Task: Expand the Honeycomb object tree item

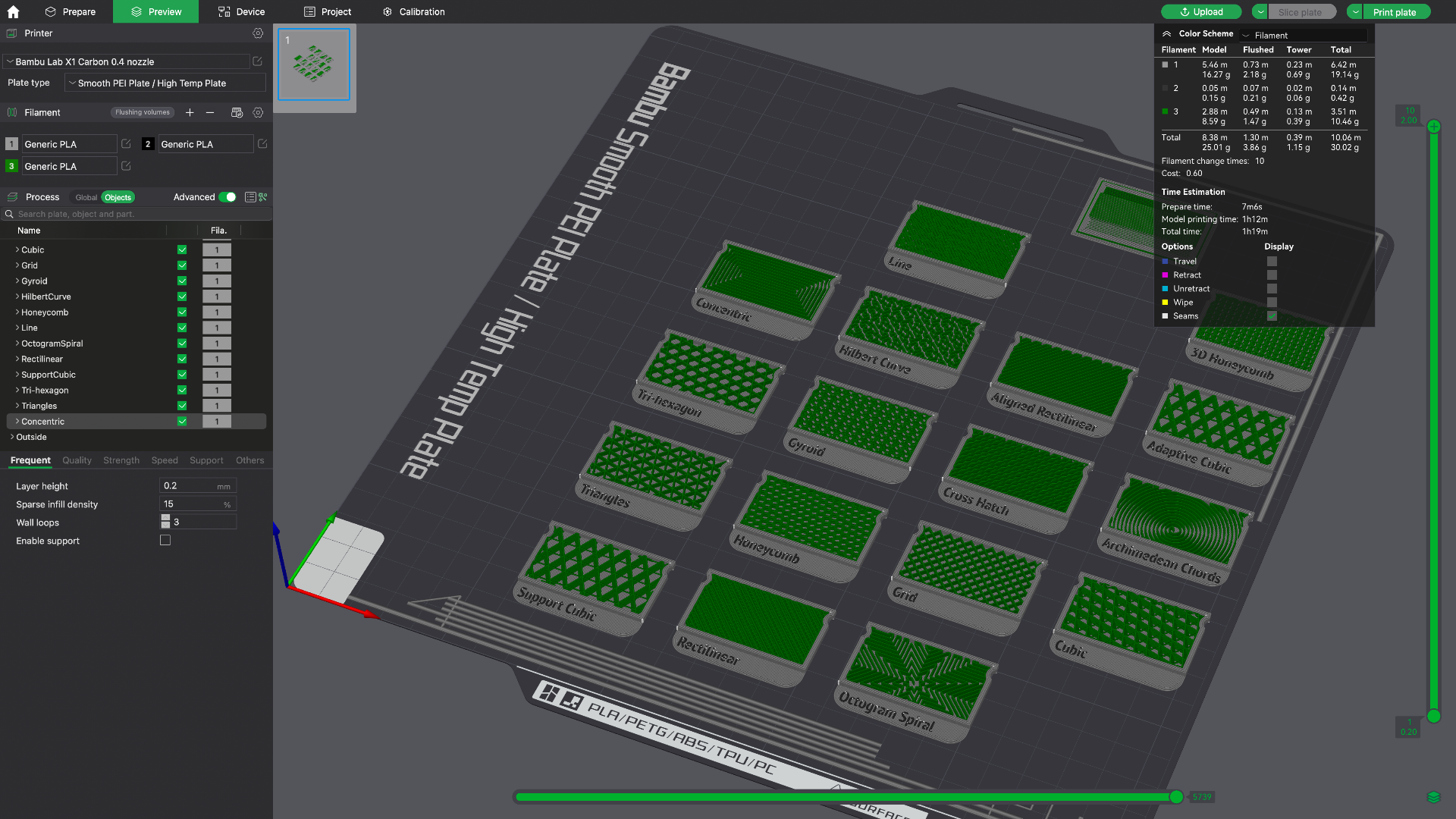Action: 17,312
